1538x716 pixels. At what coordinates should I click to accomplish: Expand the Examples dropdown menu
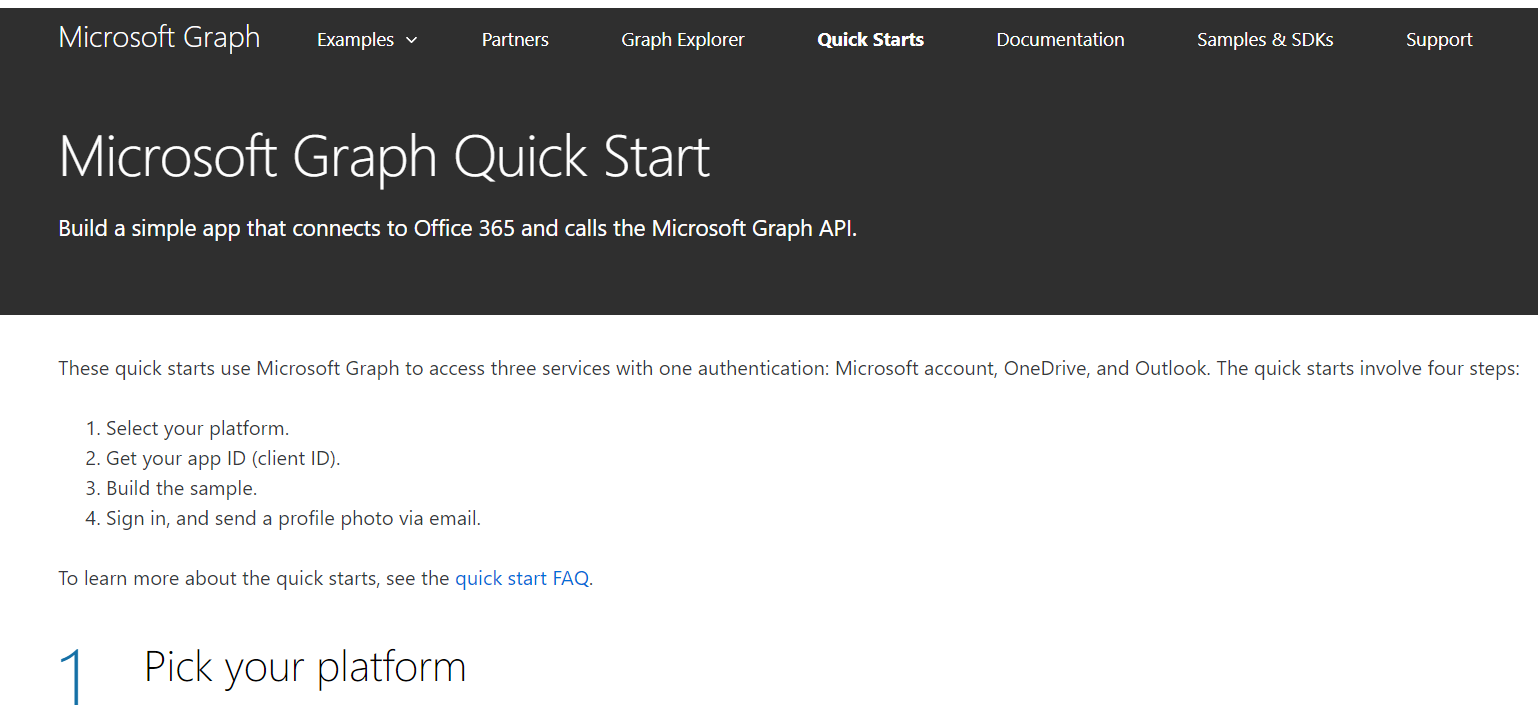coord(356,40)
